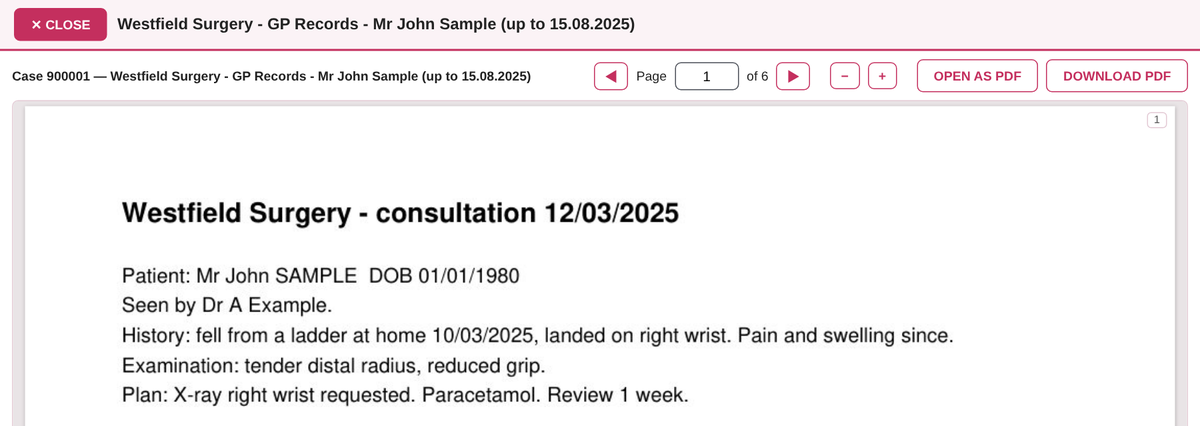Zoom out with the minus button
Image resolution: width=1200 pixels, height=426 pixels.
[x=845, y=76]
